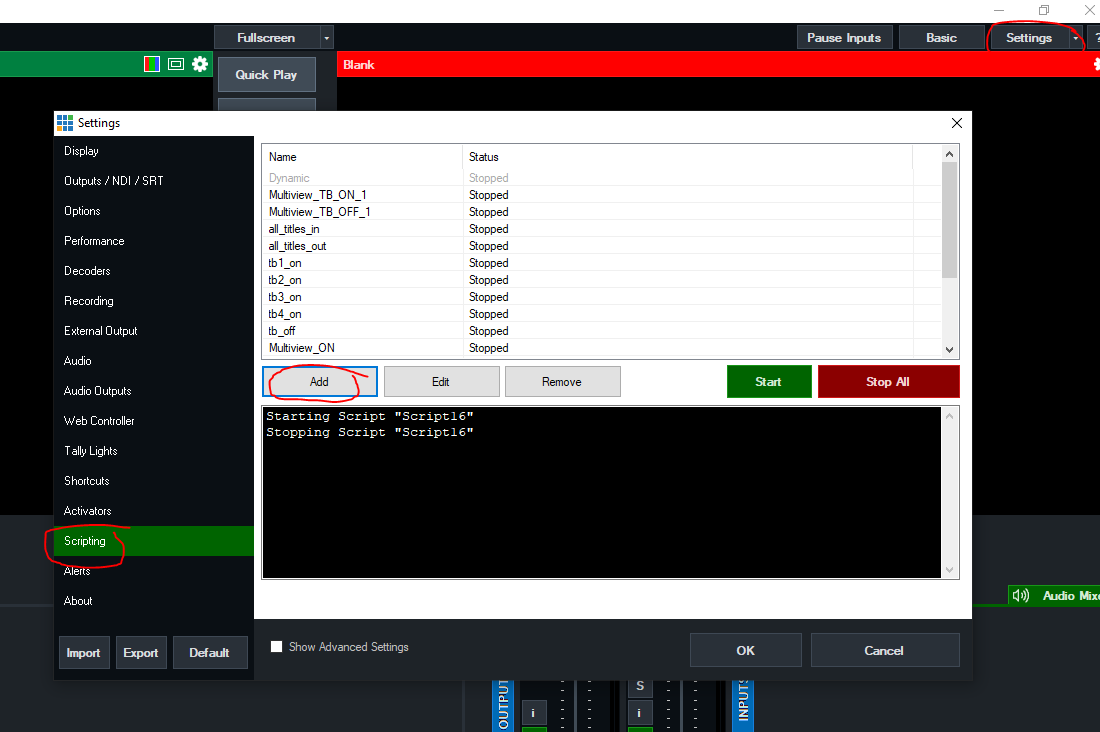Click the info 'i' button below the S button
This screenshot has height=732, width=1100.
point(639,713)
